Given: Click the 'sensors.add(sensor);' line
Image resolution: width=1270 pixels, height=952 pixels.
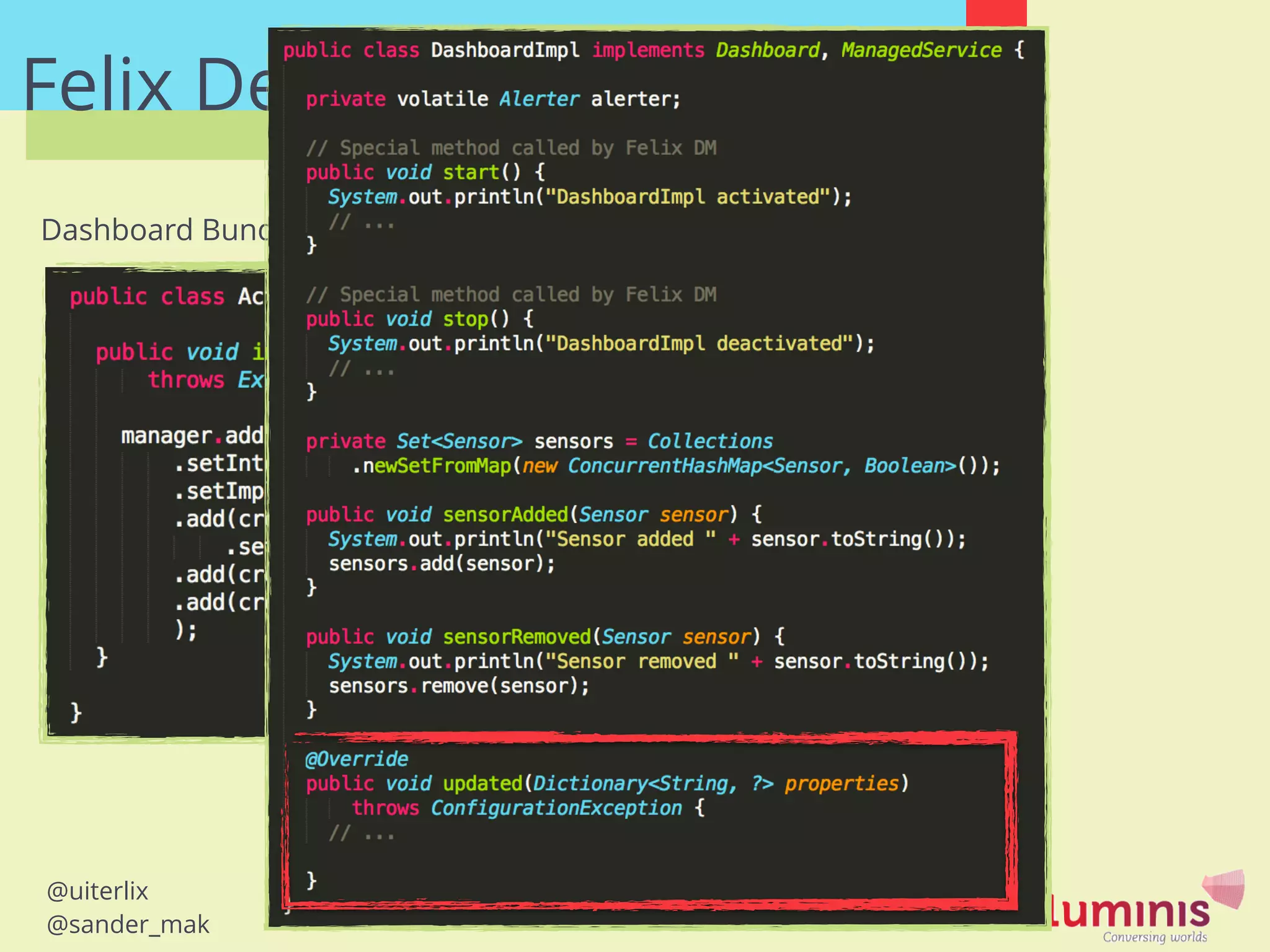Looking at the screenshot, I should pyautogui.click(x=442, y=564).
